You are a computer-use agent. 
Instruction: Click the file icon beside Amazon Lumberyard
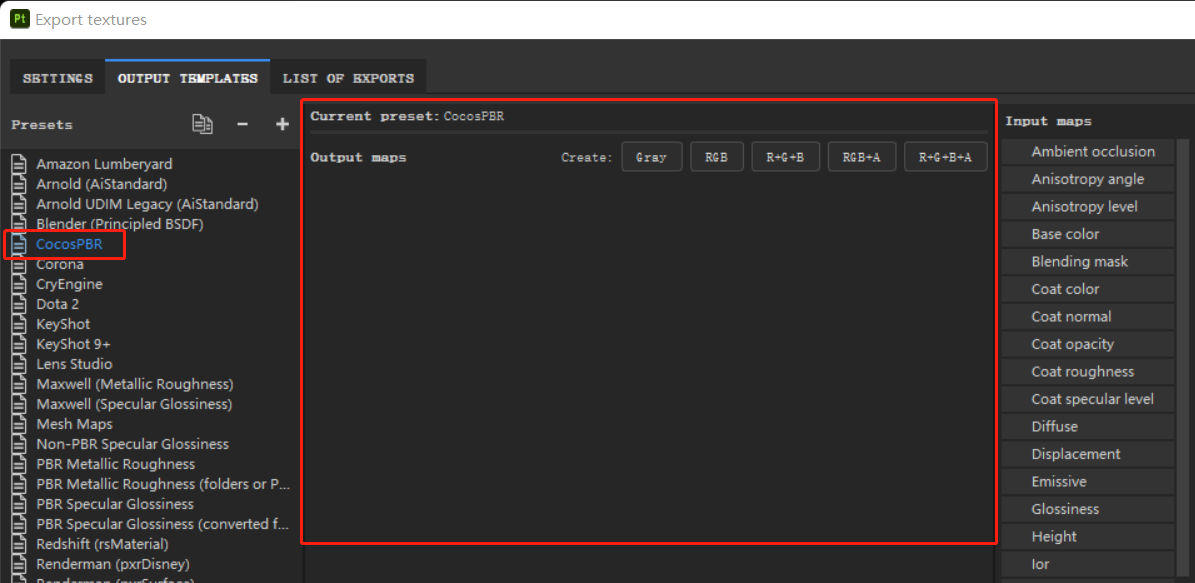[x=19, y=164]
